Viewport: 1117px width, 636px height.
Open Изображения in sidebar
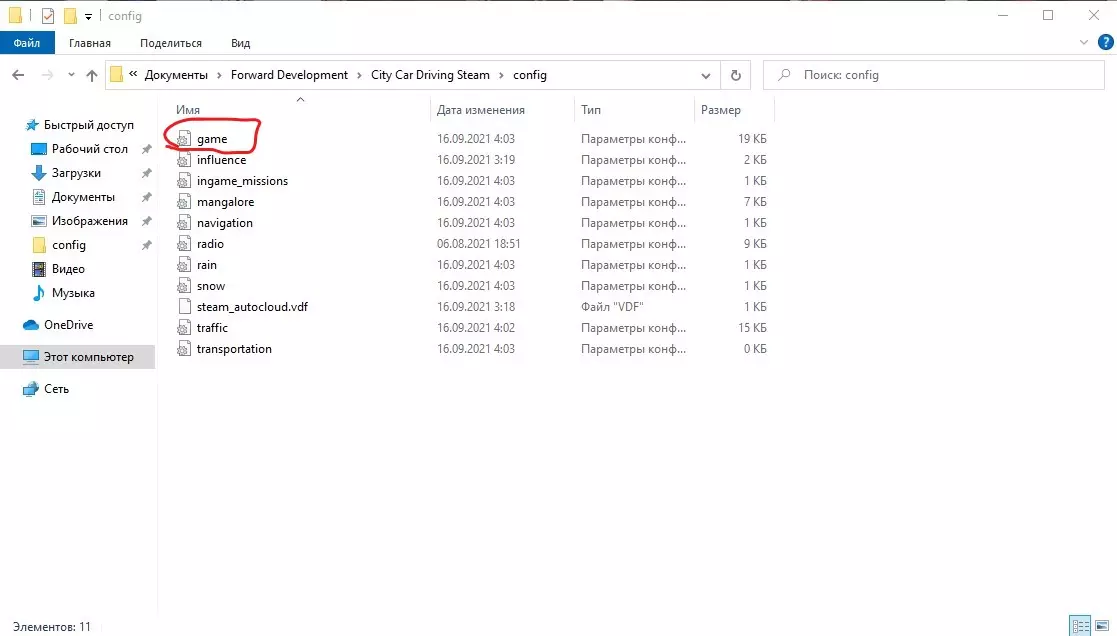89,221
